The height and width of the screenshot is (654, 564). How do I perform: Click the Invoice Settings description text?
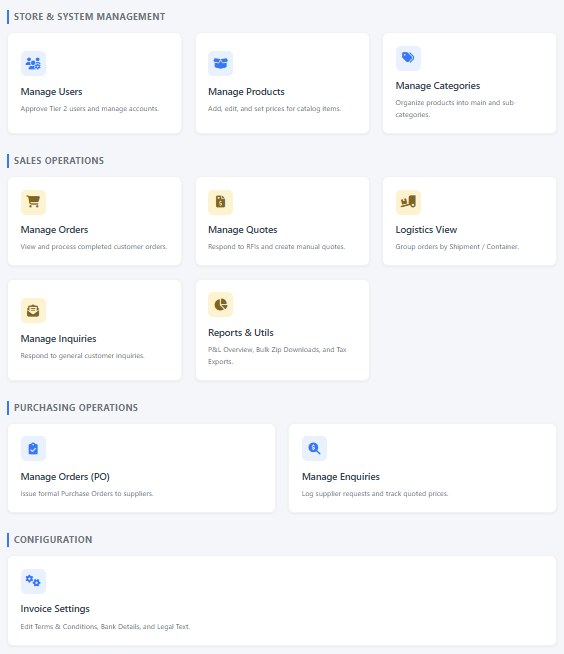(105, 626)
